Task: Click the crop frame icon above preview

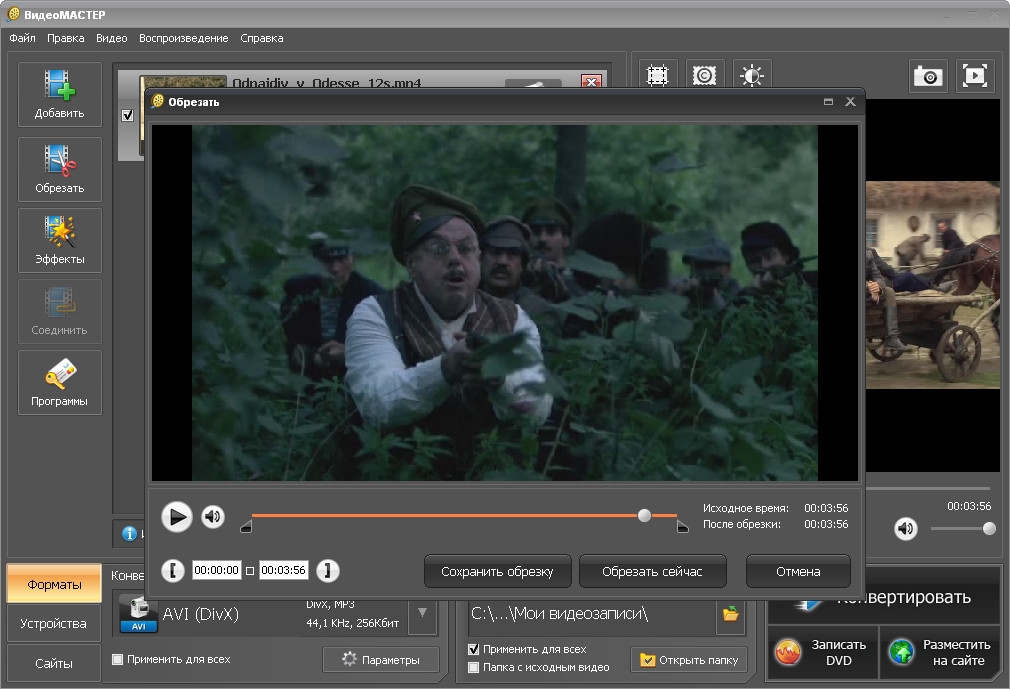Action: click(657, 76)
